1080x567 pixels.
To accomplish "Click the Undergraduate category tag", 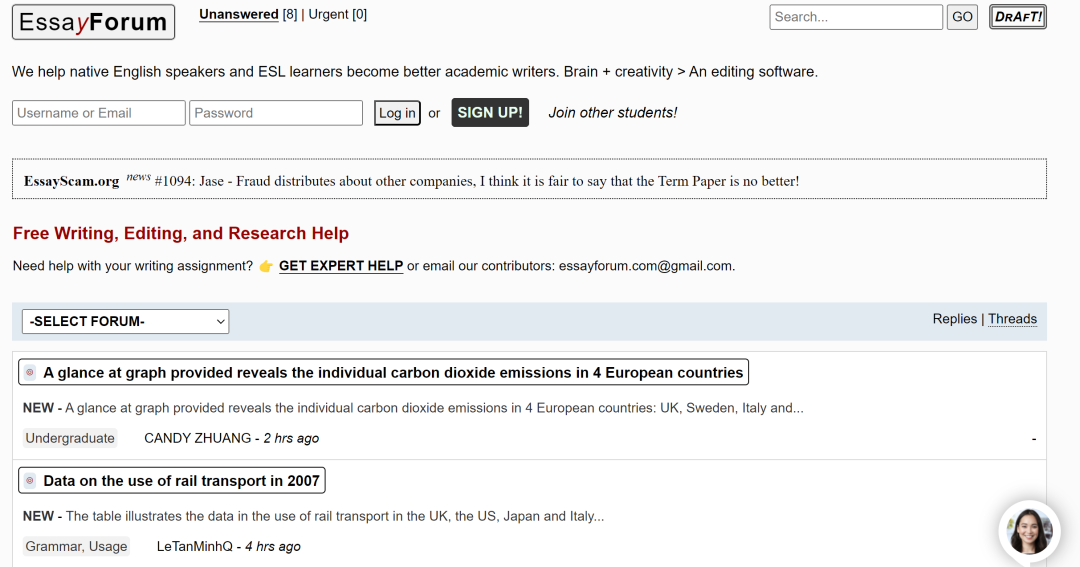I will click(x=70, y=438).
